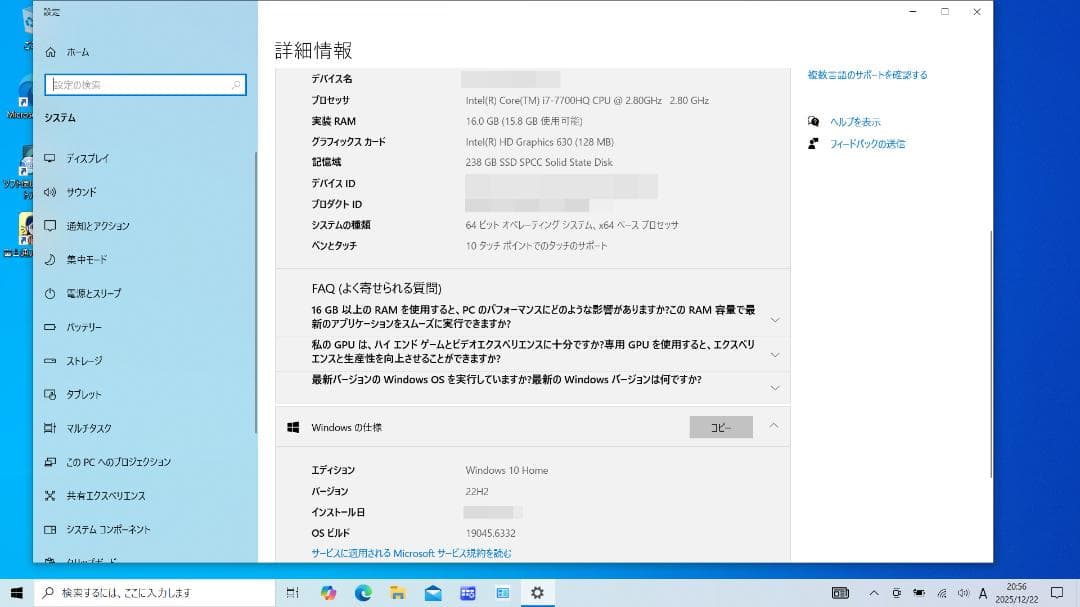The image size is (1080, 607).
Task: Go to Settings home (ホーム)
Action: pyautogui.click(x=76, y=51)
